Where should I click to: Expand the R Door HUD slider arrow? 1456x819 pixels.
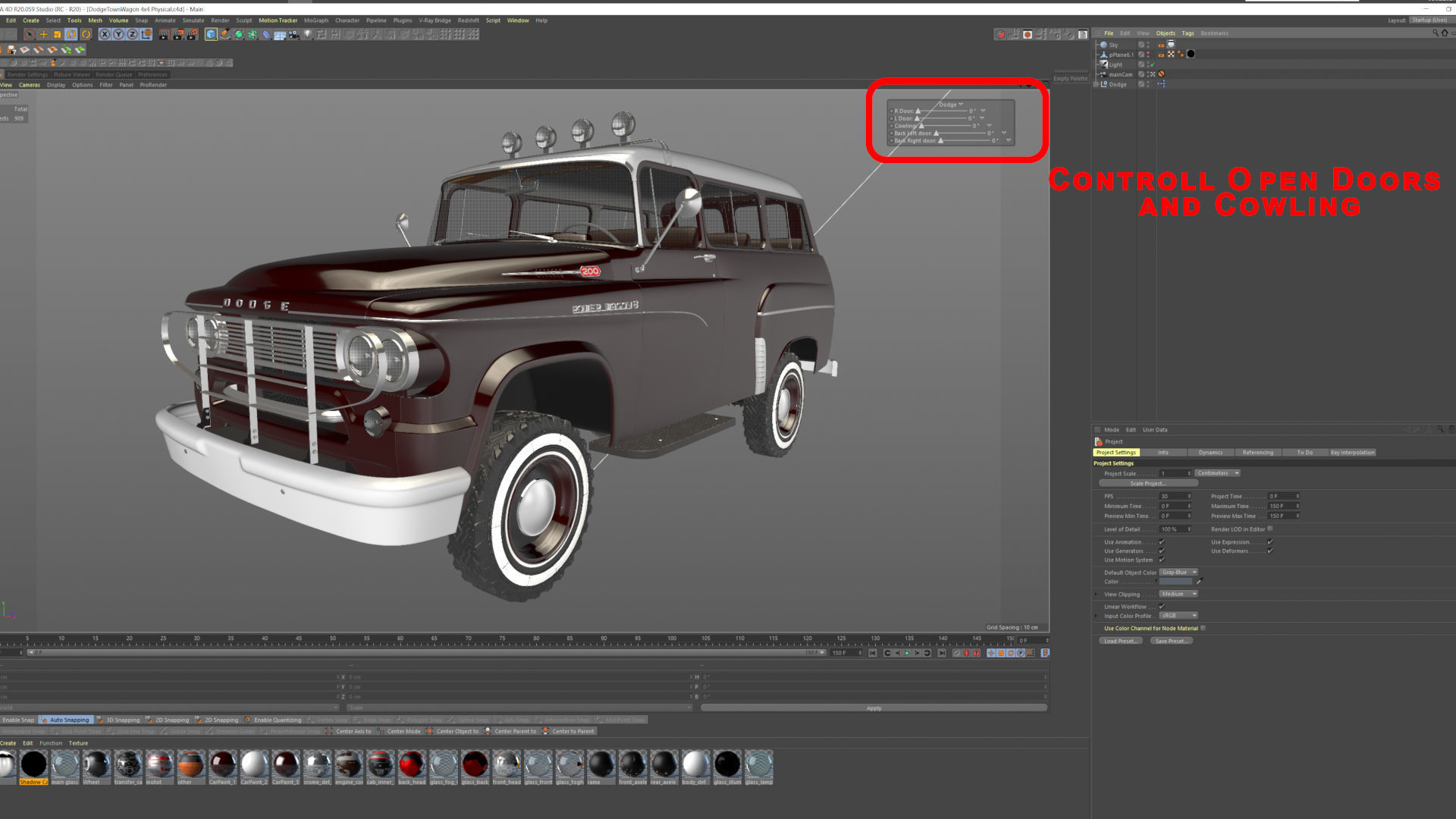(983, 111)
